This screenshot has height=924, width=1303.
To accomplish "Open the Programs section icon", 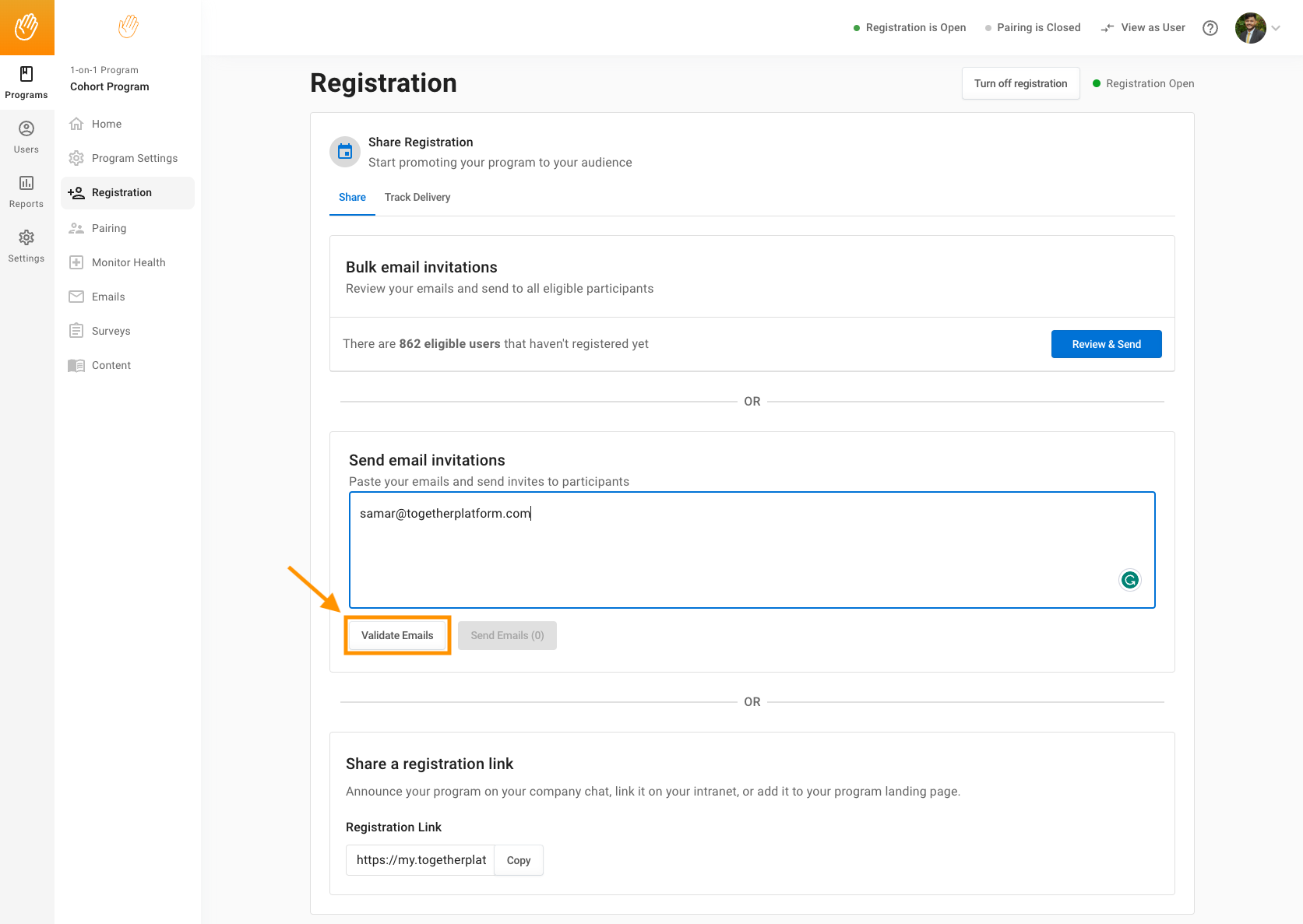I will click(26, 74).
